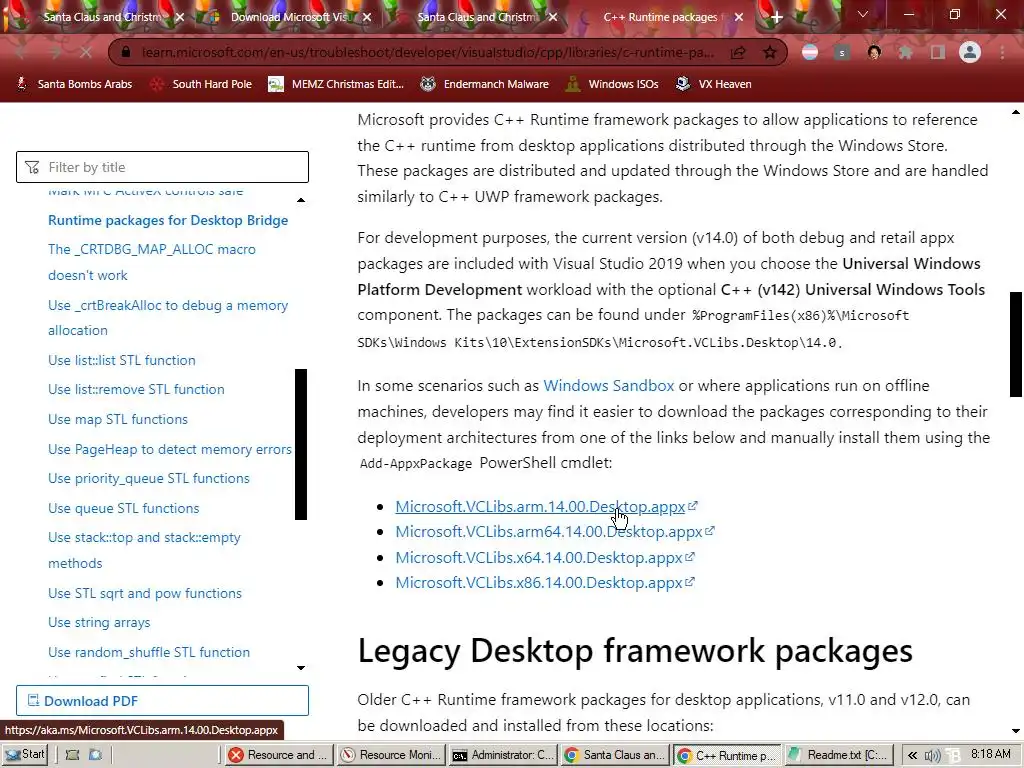Close the Download Microsoft Visual tab
The width and height of the screenshot is (1024, 768).
(x=367, y=18)
